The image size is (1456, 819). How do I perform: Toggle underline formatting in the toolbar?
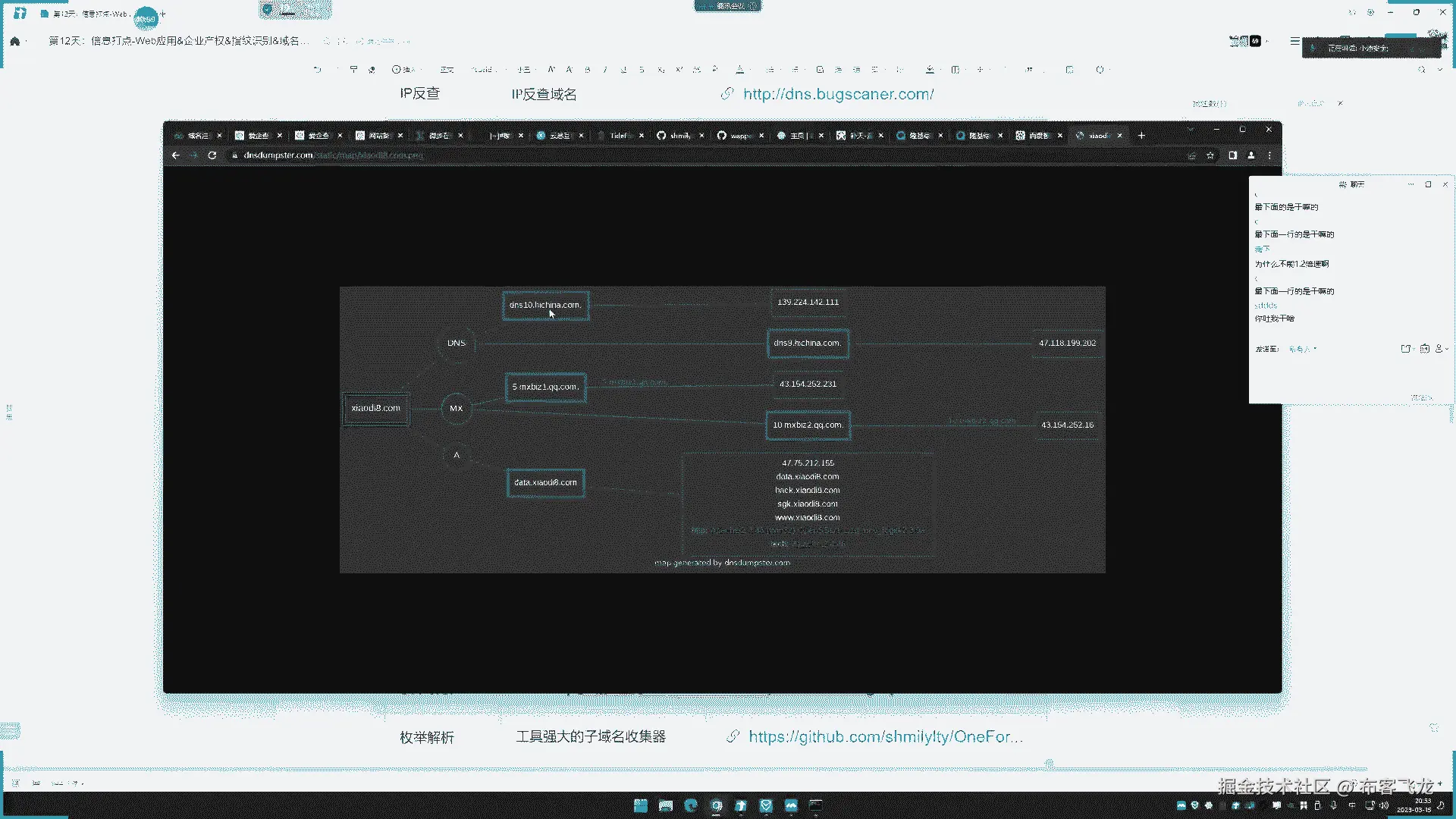click(x=623, y=70)
